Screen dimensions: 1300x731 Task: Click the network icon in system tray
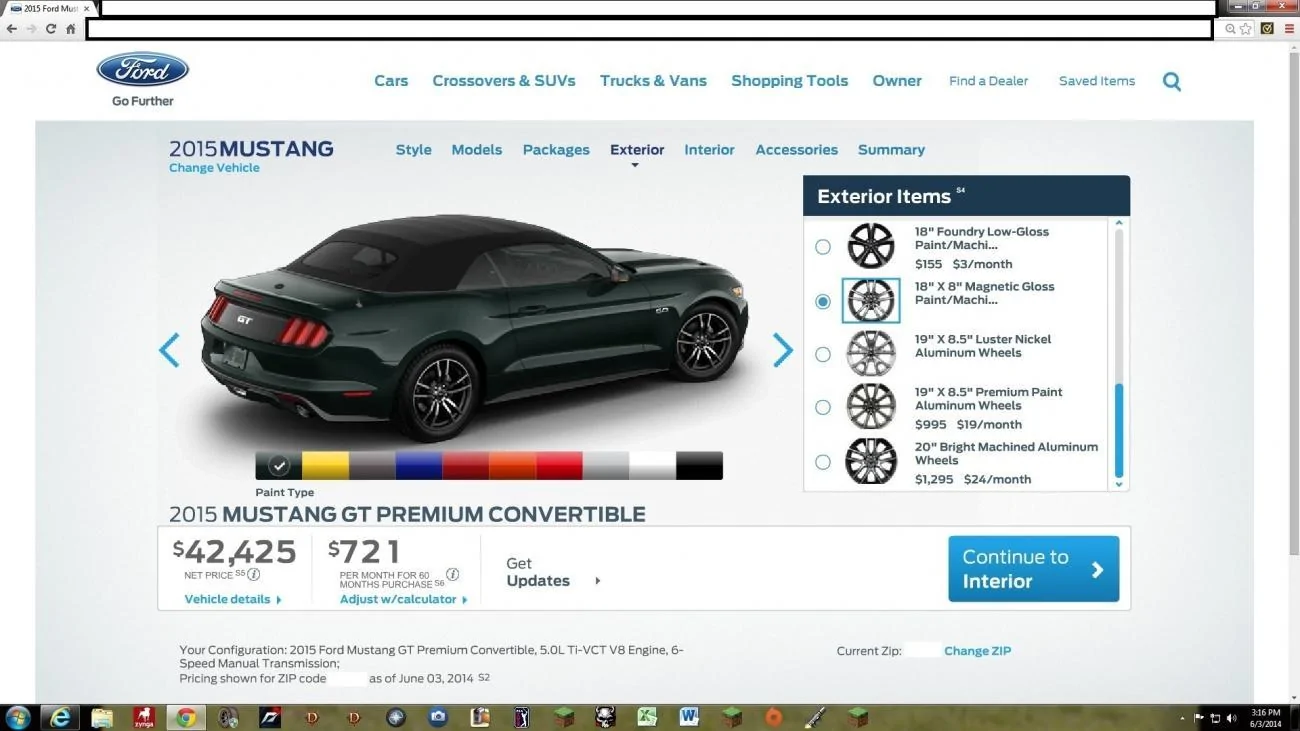(x=1215, y=718)
